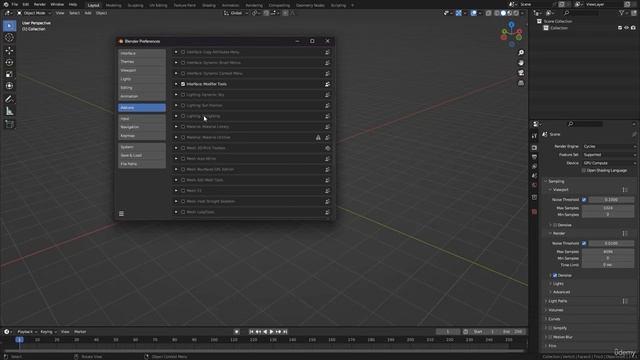Expand the Volumes panel
This screenshot has width=640, height=360.
point(556,310)
